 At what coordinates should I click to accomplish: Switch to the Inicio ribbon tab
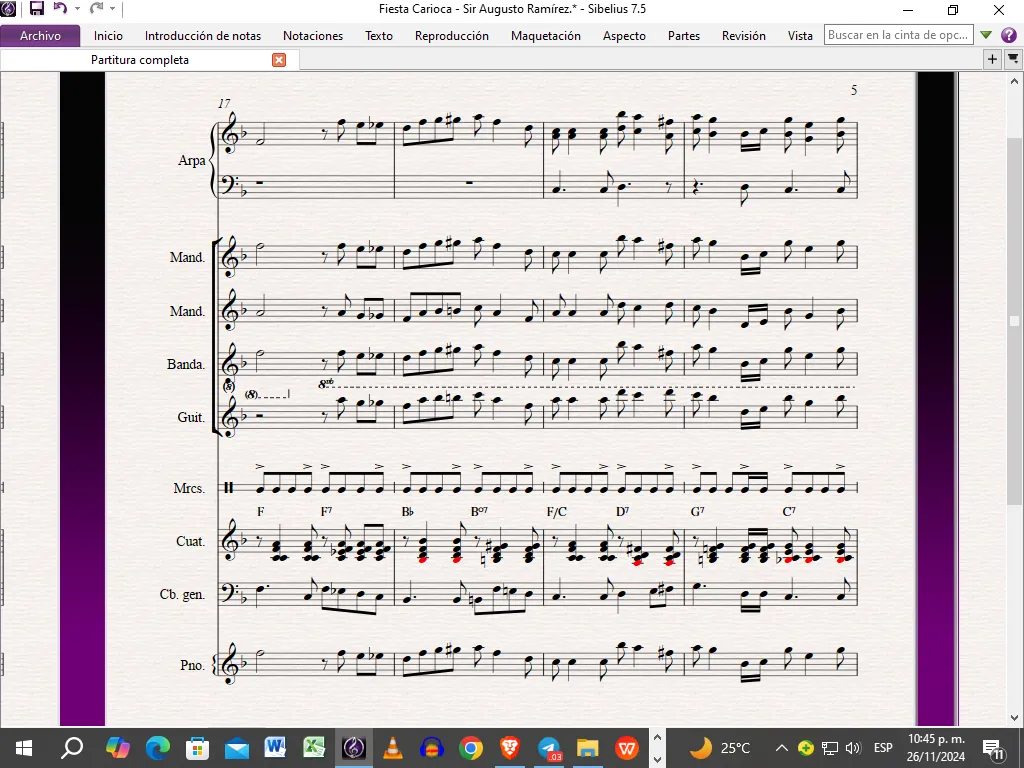point(108,36)
